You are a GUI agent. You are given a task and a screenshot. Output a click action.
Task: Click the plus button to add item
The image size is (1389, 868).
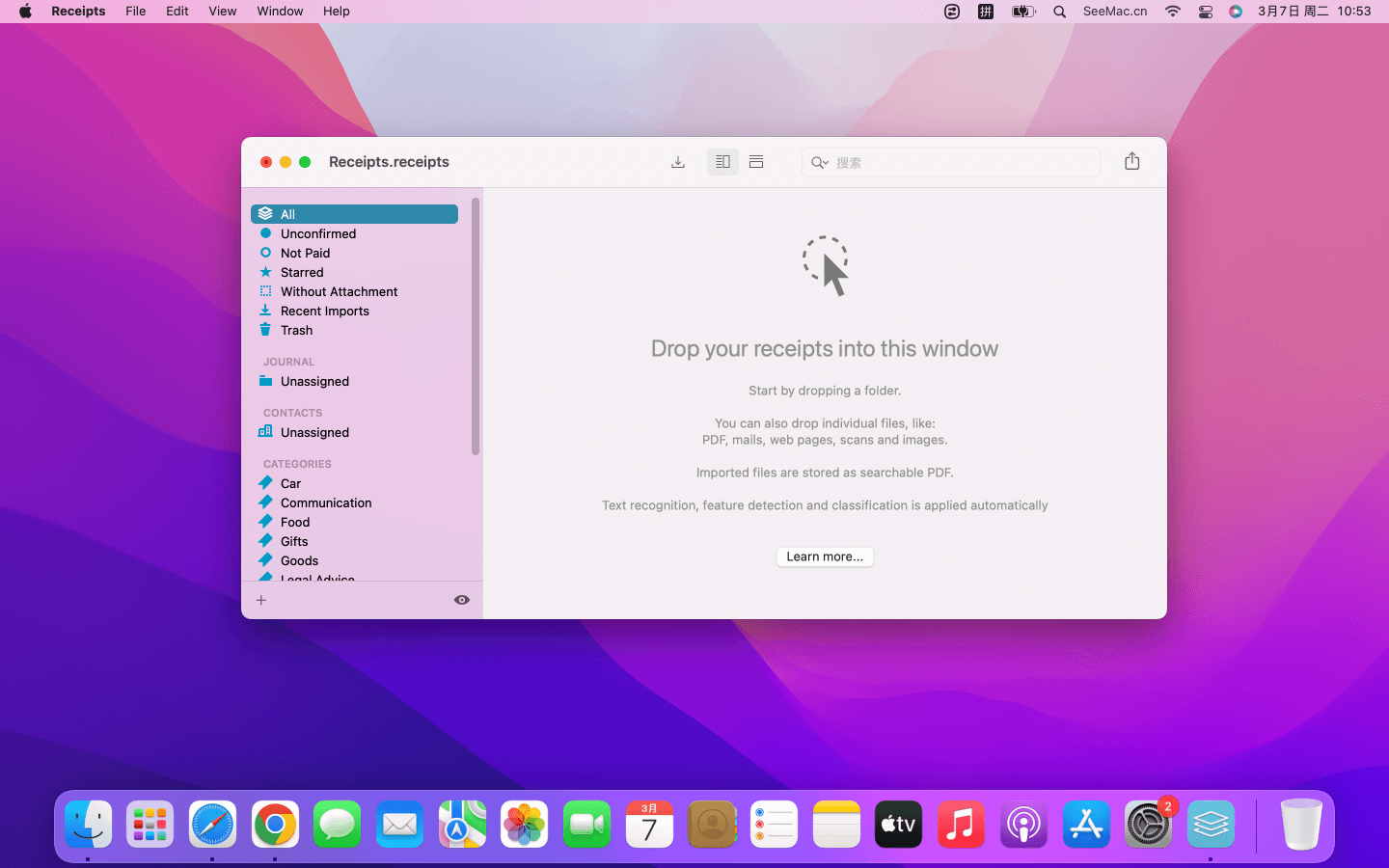click(x=261, y=600)
